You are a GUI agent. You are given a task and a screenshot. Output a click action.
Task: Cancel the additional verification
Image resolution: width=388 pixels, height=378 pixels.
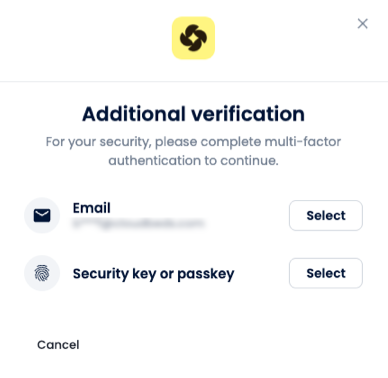pyautogui.click(x=58, y=345)
